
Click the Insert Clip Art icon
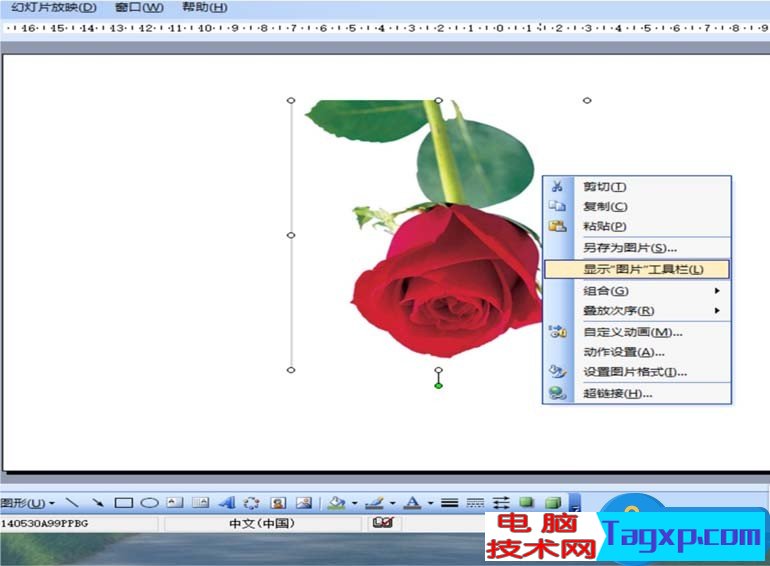tap(278, 503)
